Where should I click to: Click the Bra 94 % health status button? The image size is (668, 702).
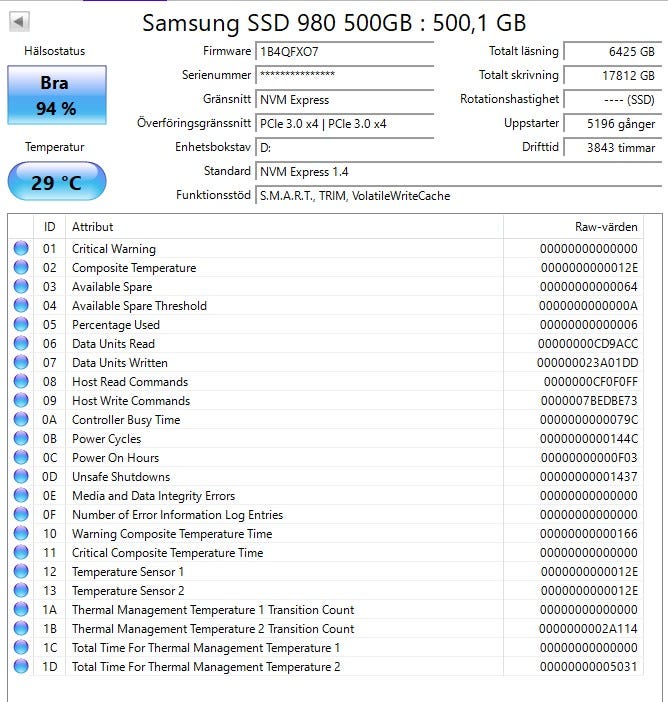tap(57, 95)
